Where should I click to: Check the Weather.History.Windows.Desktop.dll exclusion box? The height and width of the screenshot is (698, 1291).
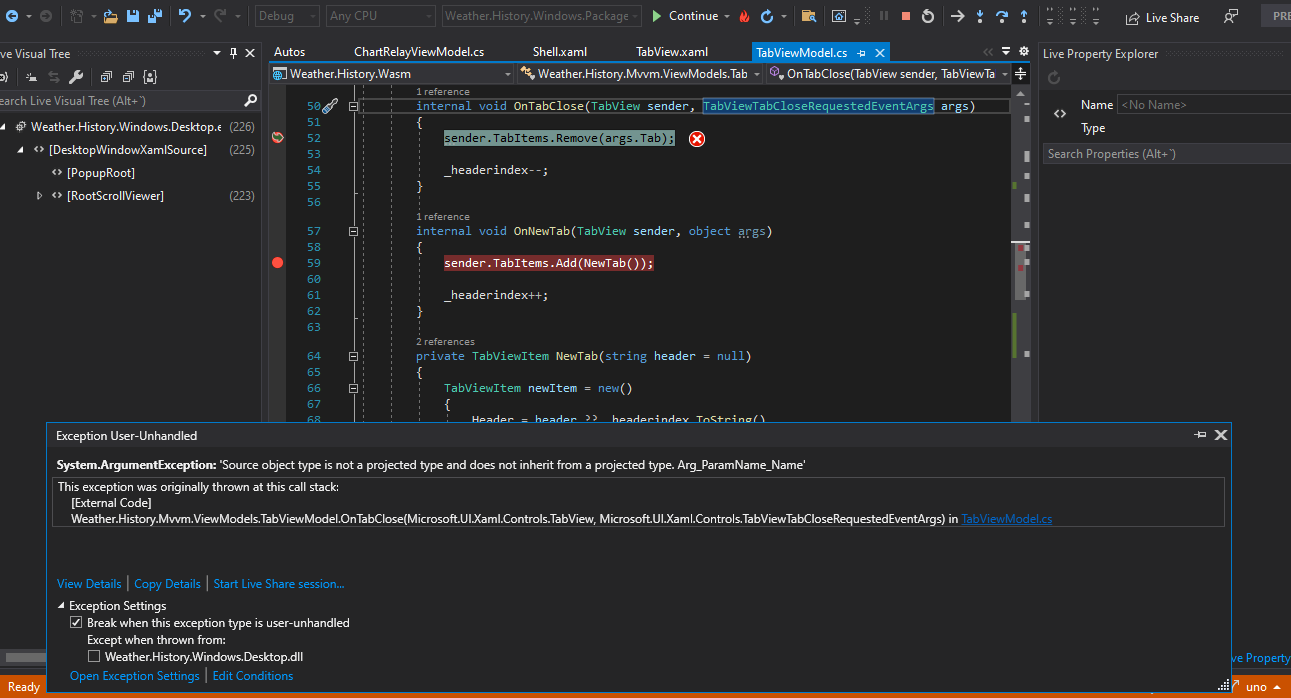tap(94, 655)
